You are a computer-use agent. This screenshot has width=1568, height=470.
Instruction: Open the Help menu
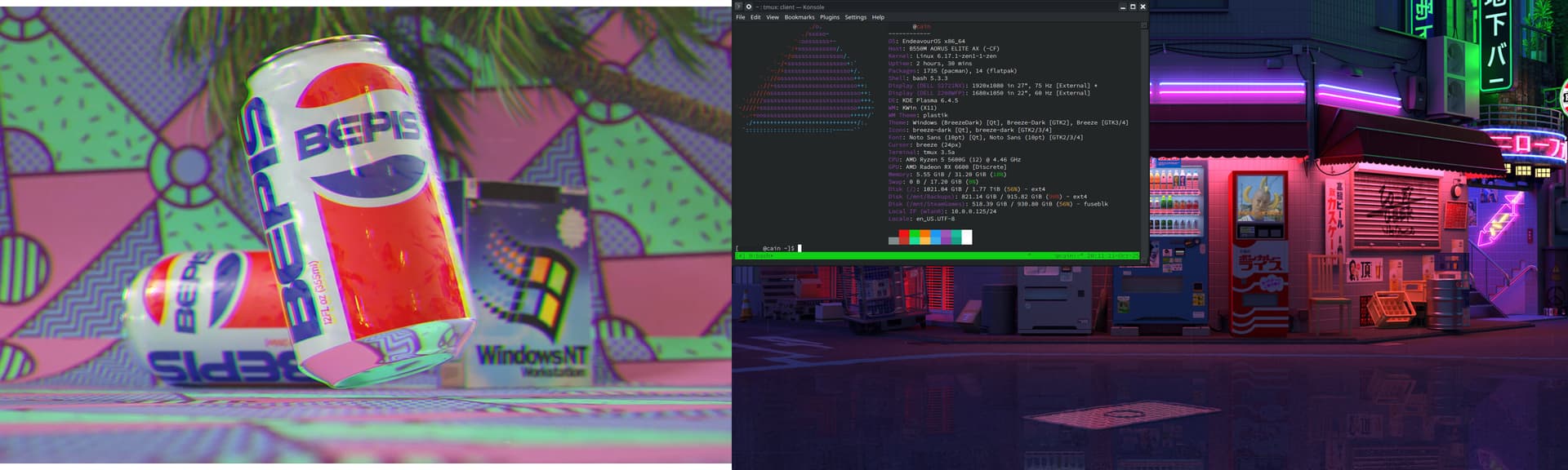(x=878, y=17)
